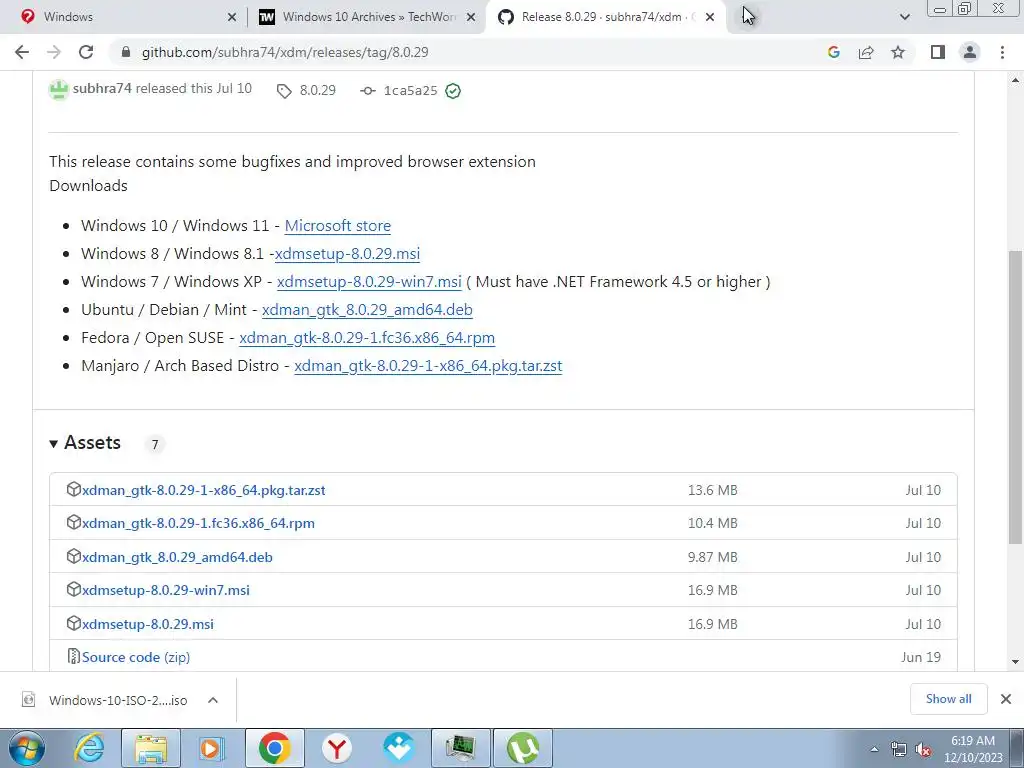Click the pkg.tar.zst link for Manjaro
This screenshot has height=768, width=1024.
tap(428, 366)
